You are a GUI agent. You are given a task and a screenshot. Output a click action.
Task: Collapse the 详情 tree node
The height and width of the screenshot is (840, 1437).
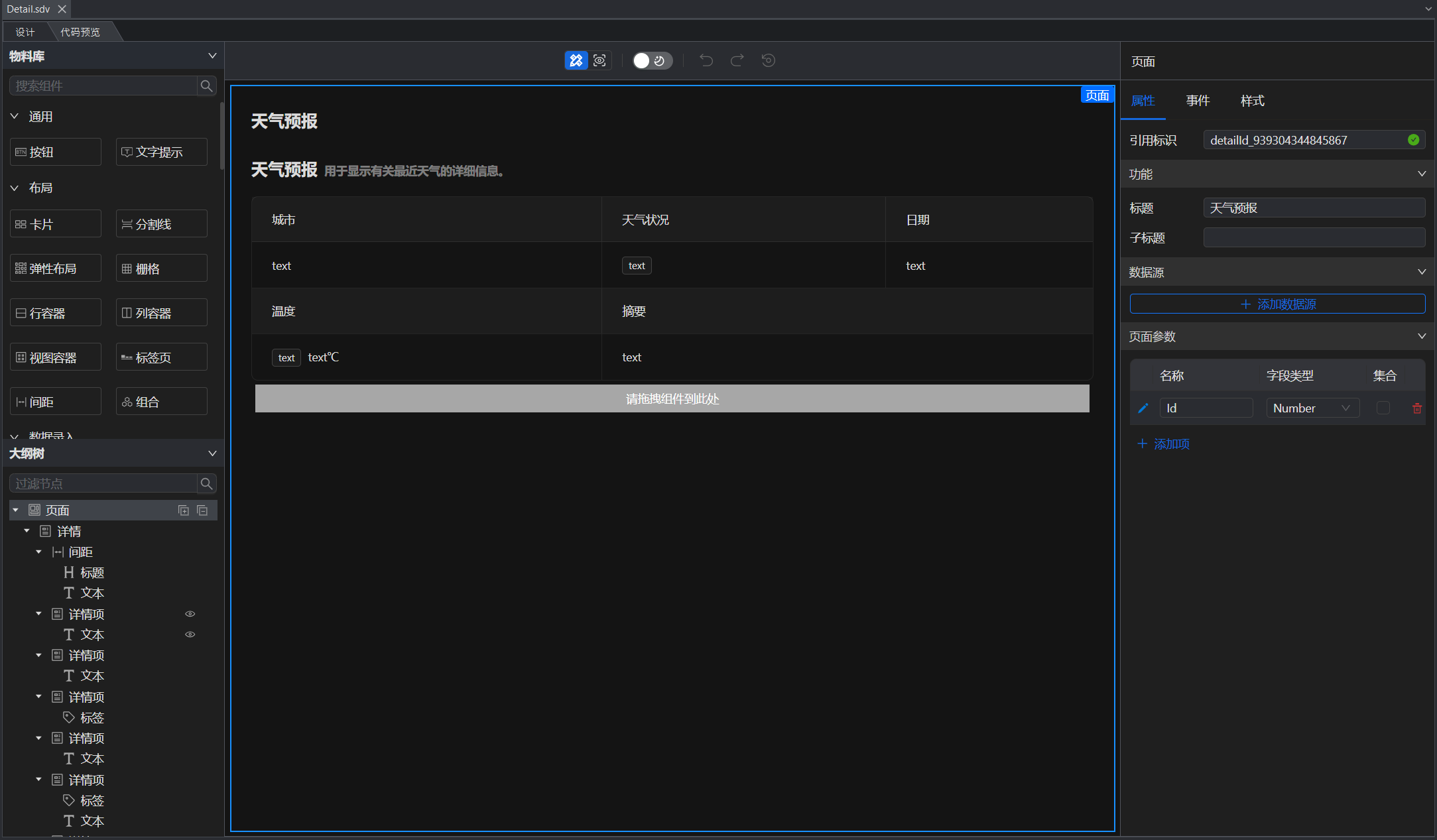point(27,531)
